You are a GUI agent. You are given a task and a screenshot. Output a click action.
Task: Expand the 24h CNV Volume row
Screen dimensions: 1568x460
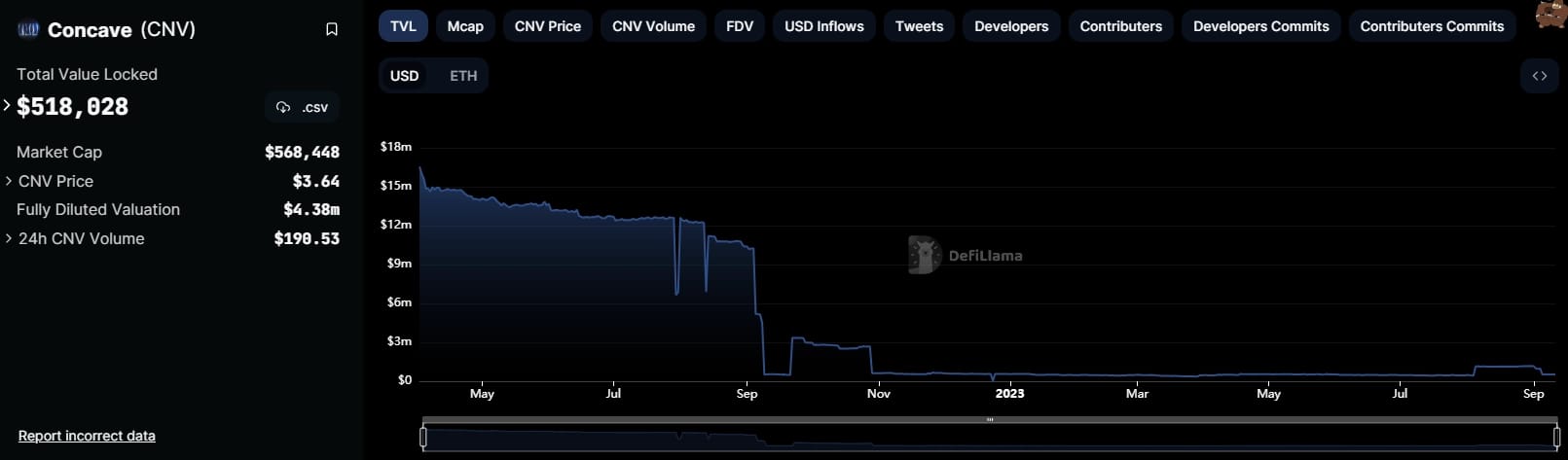pyautogui.click(x=9, y=238)
